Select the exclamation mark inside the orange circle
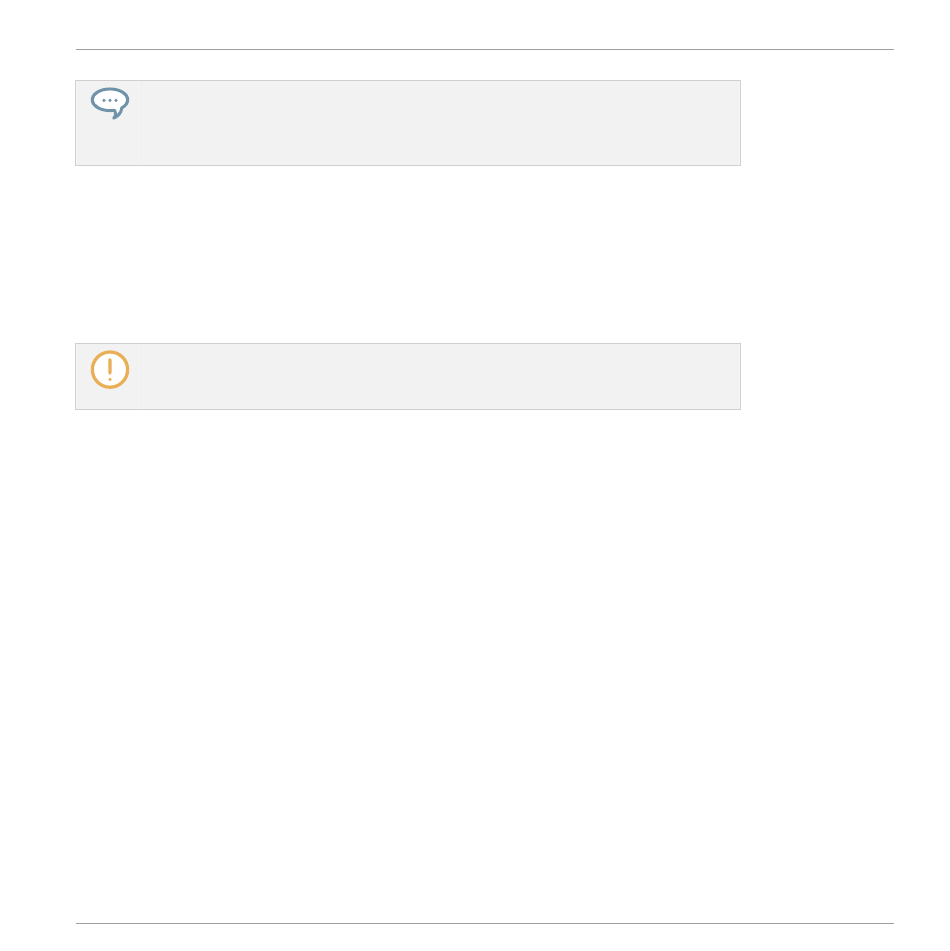The width and height of the screenshot is (950, 951). click(x=110, y=369)
